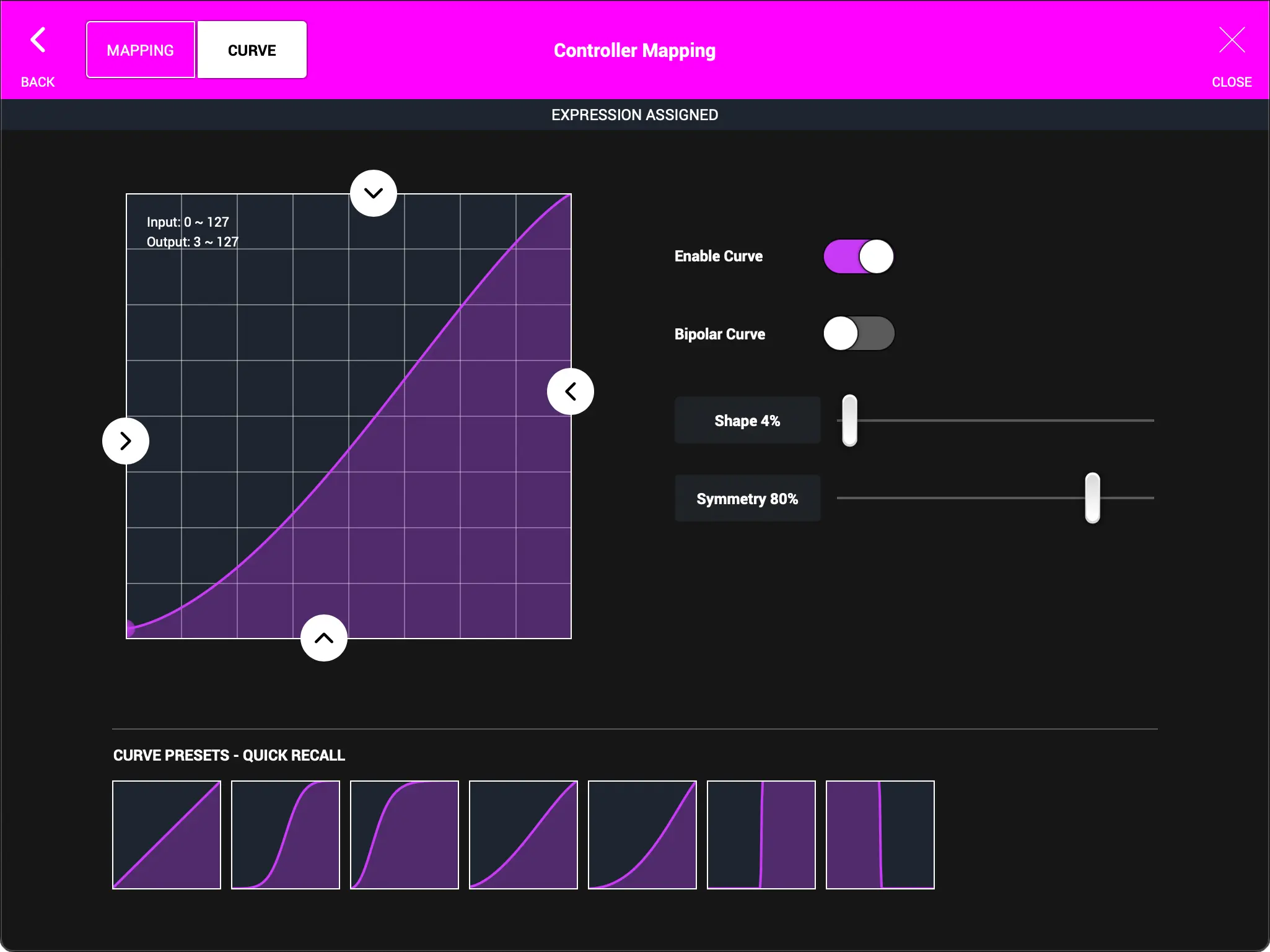Viewport: 1270px width, 952px height.
Task: Click the leftward chevron on the curve's right edge
Action: pyautogui.click(x=571, y=391)
